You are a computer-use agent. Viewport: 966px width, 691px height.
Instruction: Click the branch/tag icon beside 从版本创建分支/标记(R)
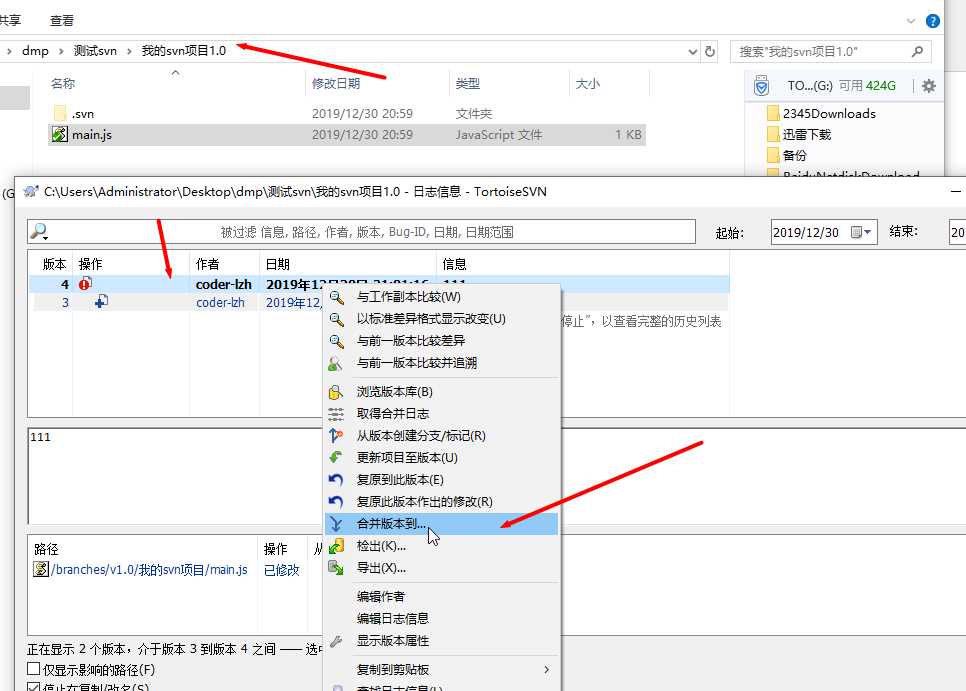coord(336,436)
